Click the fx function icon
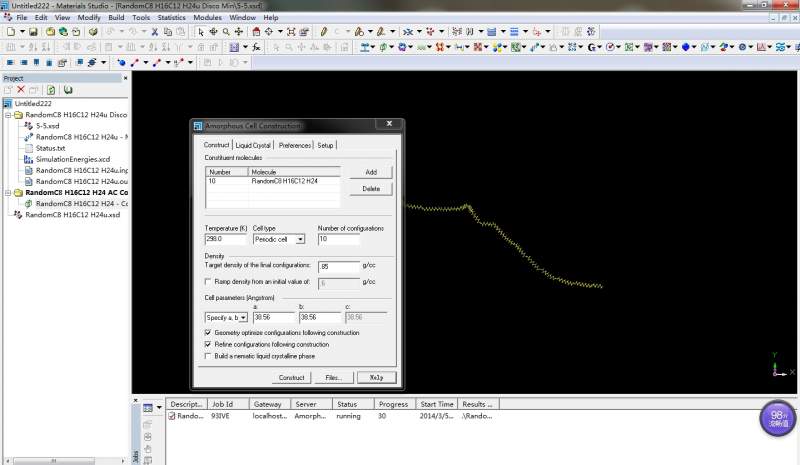The height and width of the screenshot is (465, 800). tap(257, 47)
